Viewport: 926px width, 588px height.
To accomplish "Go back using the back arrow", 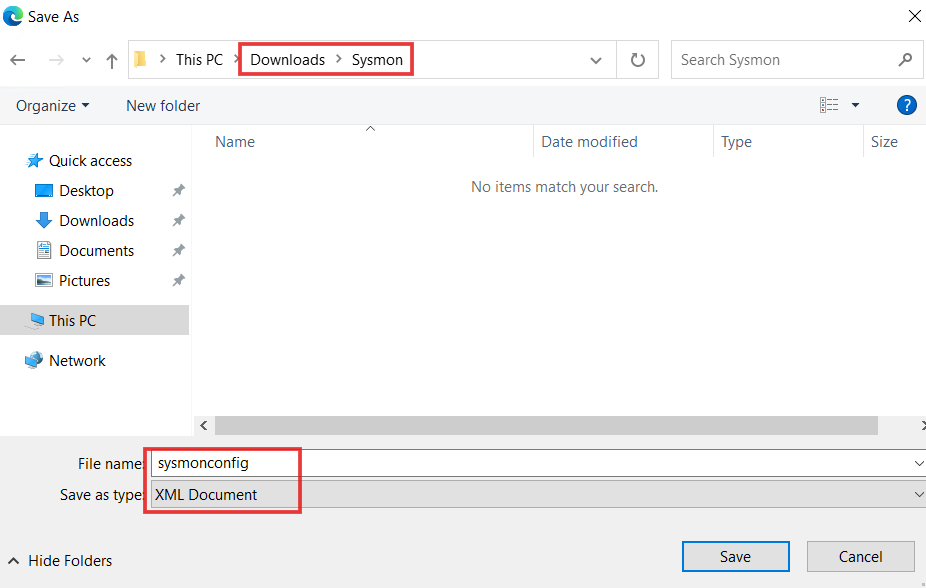I will [18, 60].
